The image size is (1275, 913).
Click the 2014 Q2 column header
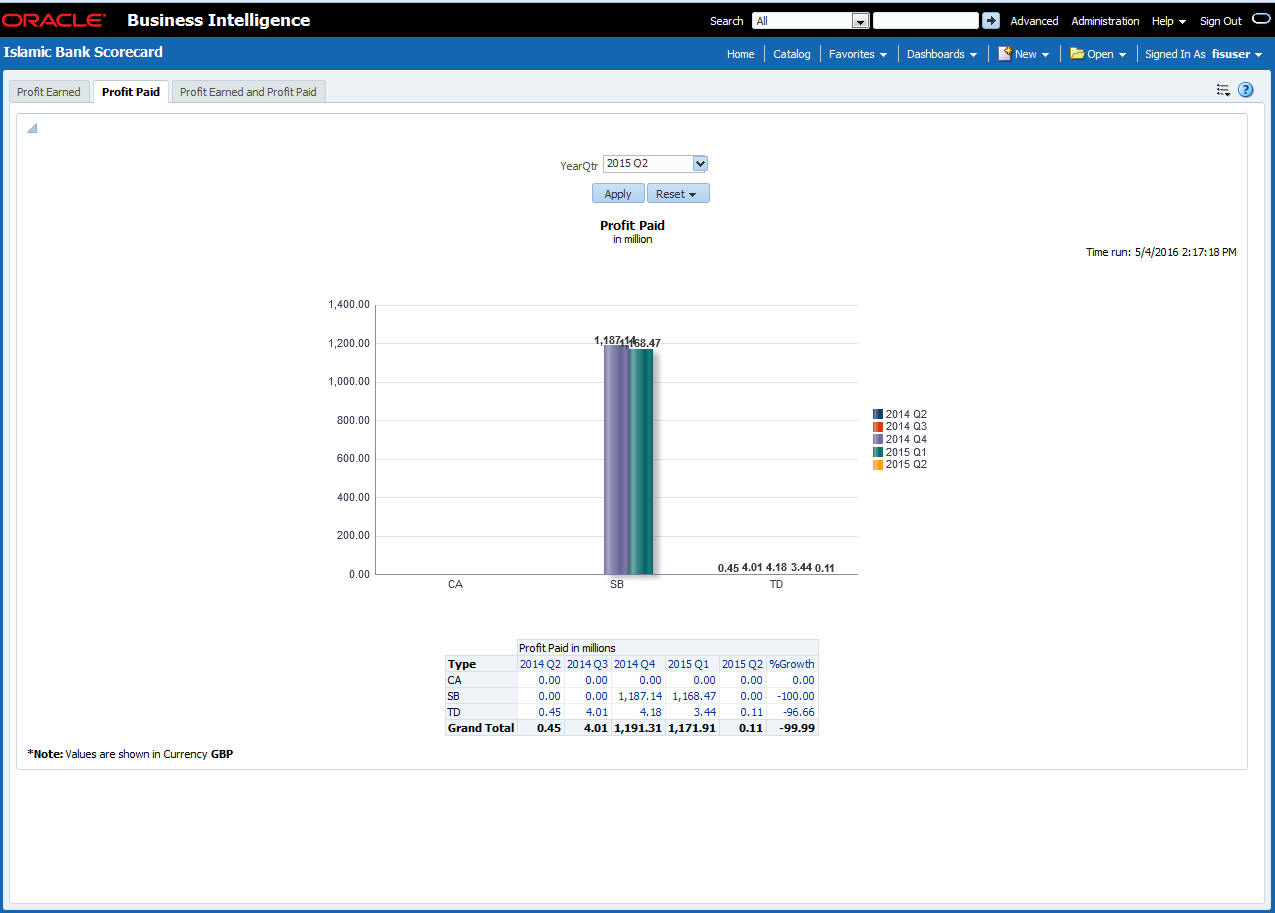(540, 664)
